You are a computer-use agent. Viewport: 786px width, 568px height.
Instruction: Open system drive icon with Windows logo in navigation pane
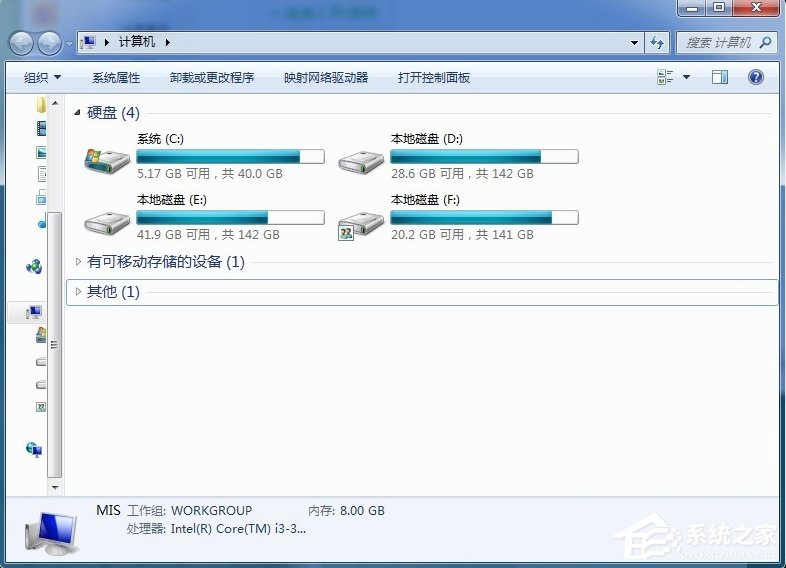41,335
